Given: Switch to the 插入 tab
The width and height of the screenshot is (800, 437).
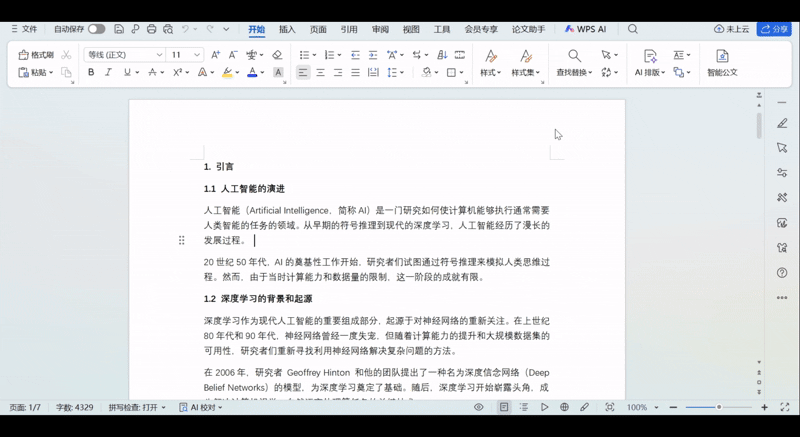Looking at the screenshot, I should (x=287, y=30).
